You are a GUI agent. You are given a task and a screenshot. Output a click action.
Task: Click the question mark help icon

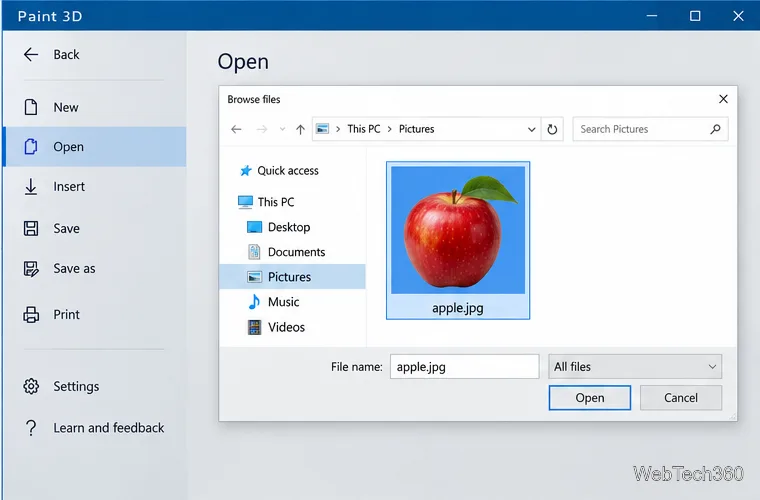coord(31,428)
